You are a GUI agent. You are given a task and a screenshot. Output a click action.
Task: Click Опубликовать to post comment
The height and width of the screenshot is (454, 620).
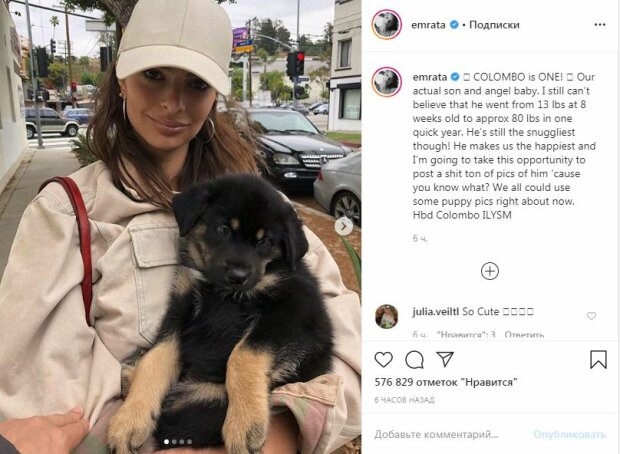click(x=569, y=434)
